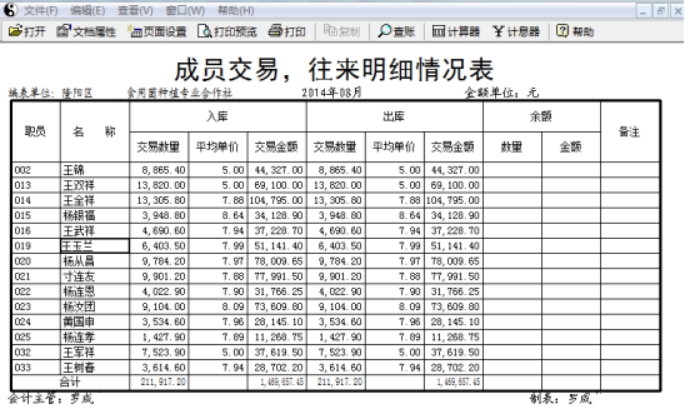Open the 查看(V) menu
This screenshot has height=409, width=685.
[x=135, y=10]
